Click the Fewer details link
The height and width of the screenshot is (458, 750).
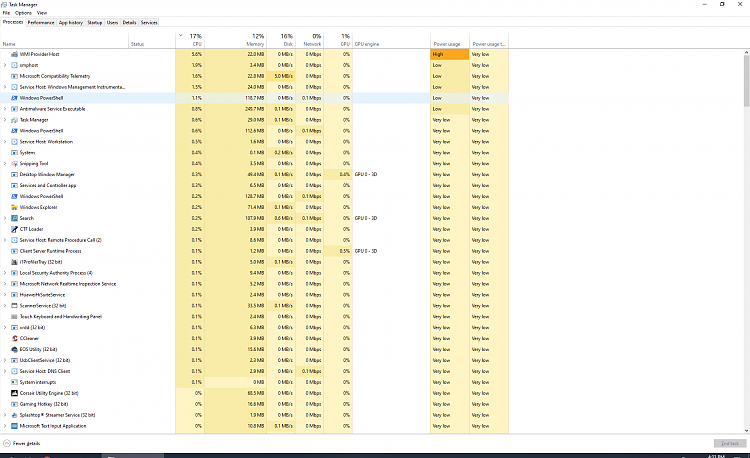click(26, 444)
